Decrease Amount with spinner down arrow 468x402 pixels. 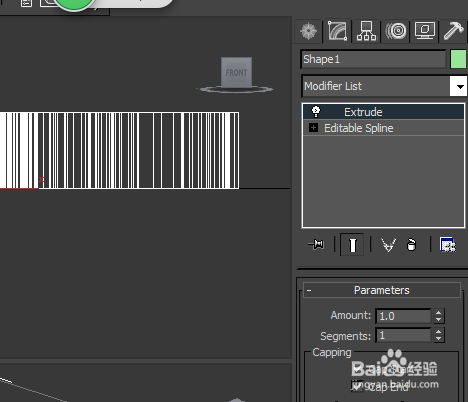(x=439, y=319)
